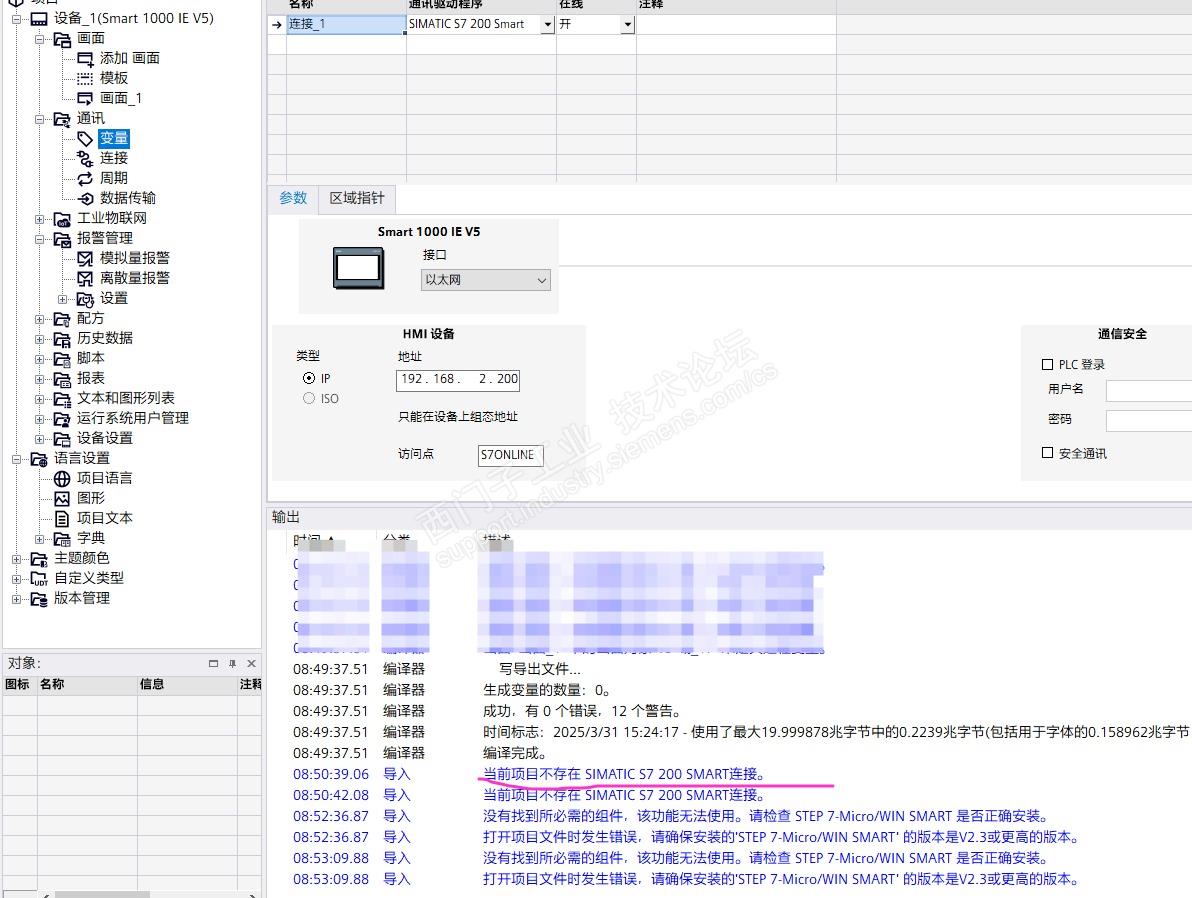Viewport: 1192px width, 898px height.
Task: Click the 用户名 input field
Action: tap(1149, 390)
